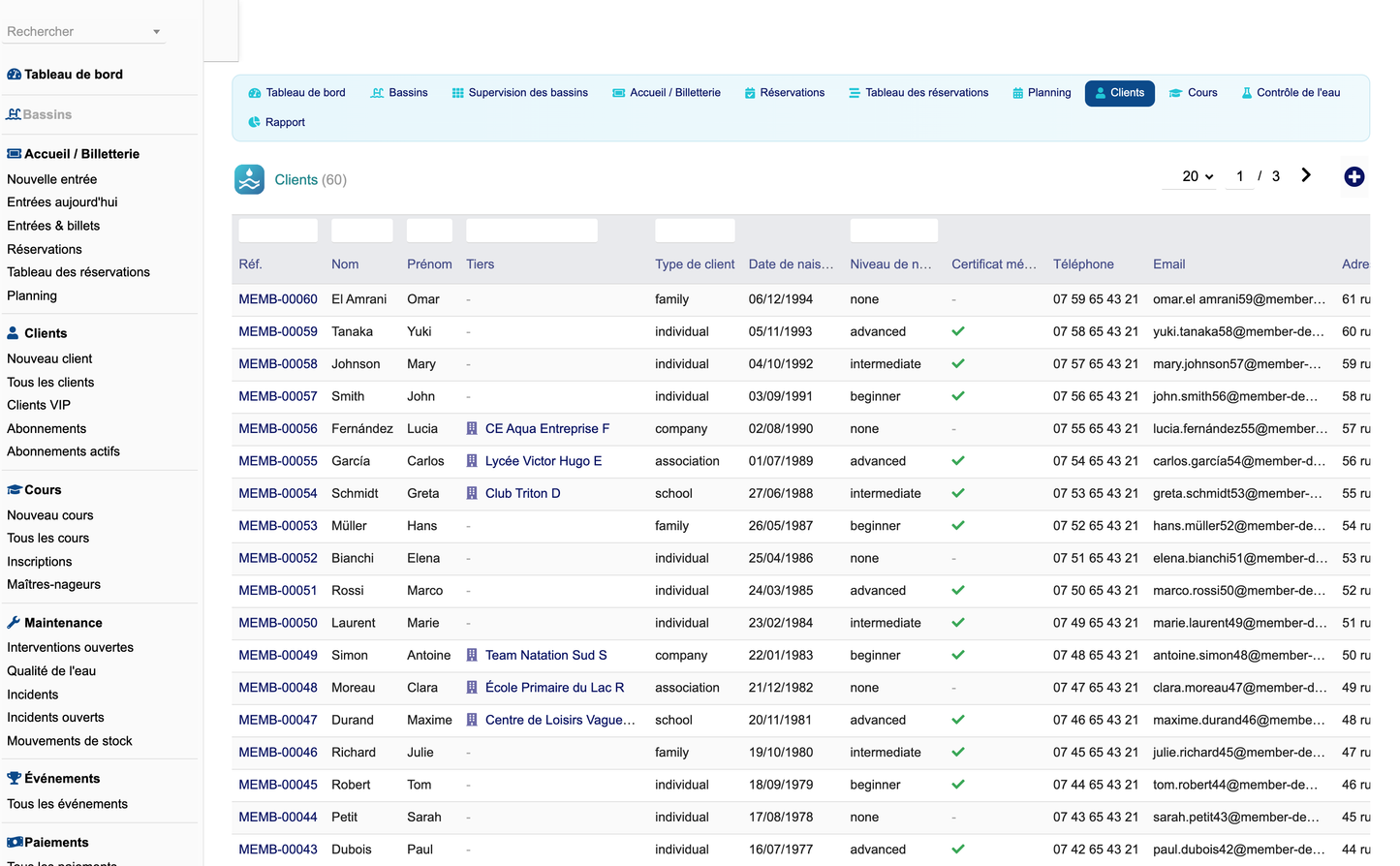Open Mouvements de stock in sidebar
1400x866 pixels.
point(70,741)
